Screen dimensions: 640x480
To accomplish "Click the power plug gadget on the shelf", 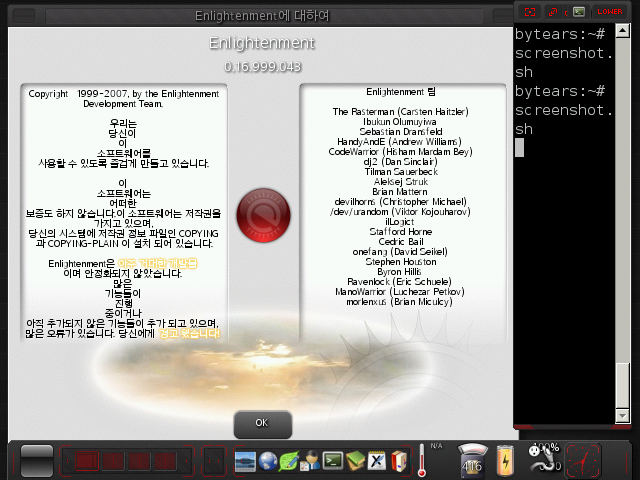I will pyautogui.click(x=544, y=458).
